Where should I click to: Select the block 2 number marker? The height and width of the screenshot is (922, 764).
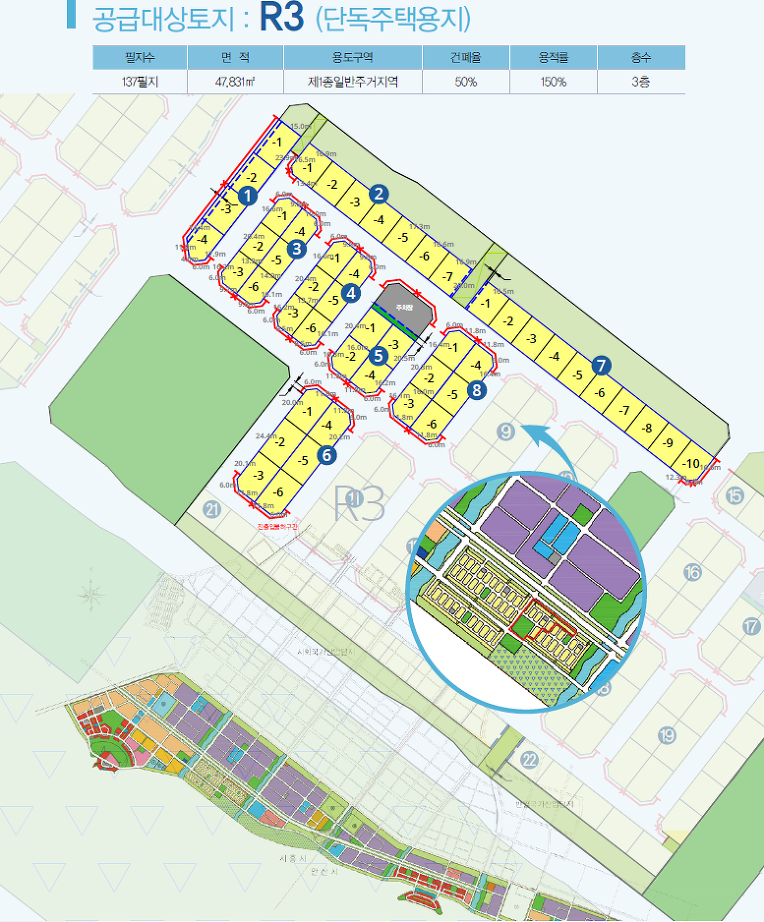[378, 193]
